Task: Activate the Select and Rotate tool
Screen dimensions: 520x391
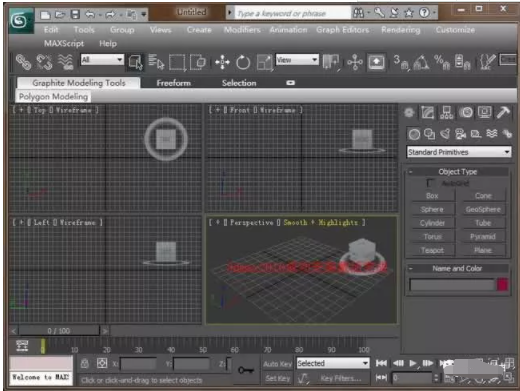Action: (x=243, y=62)
